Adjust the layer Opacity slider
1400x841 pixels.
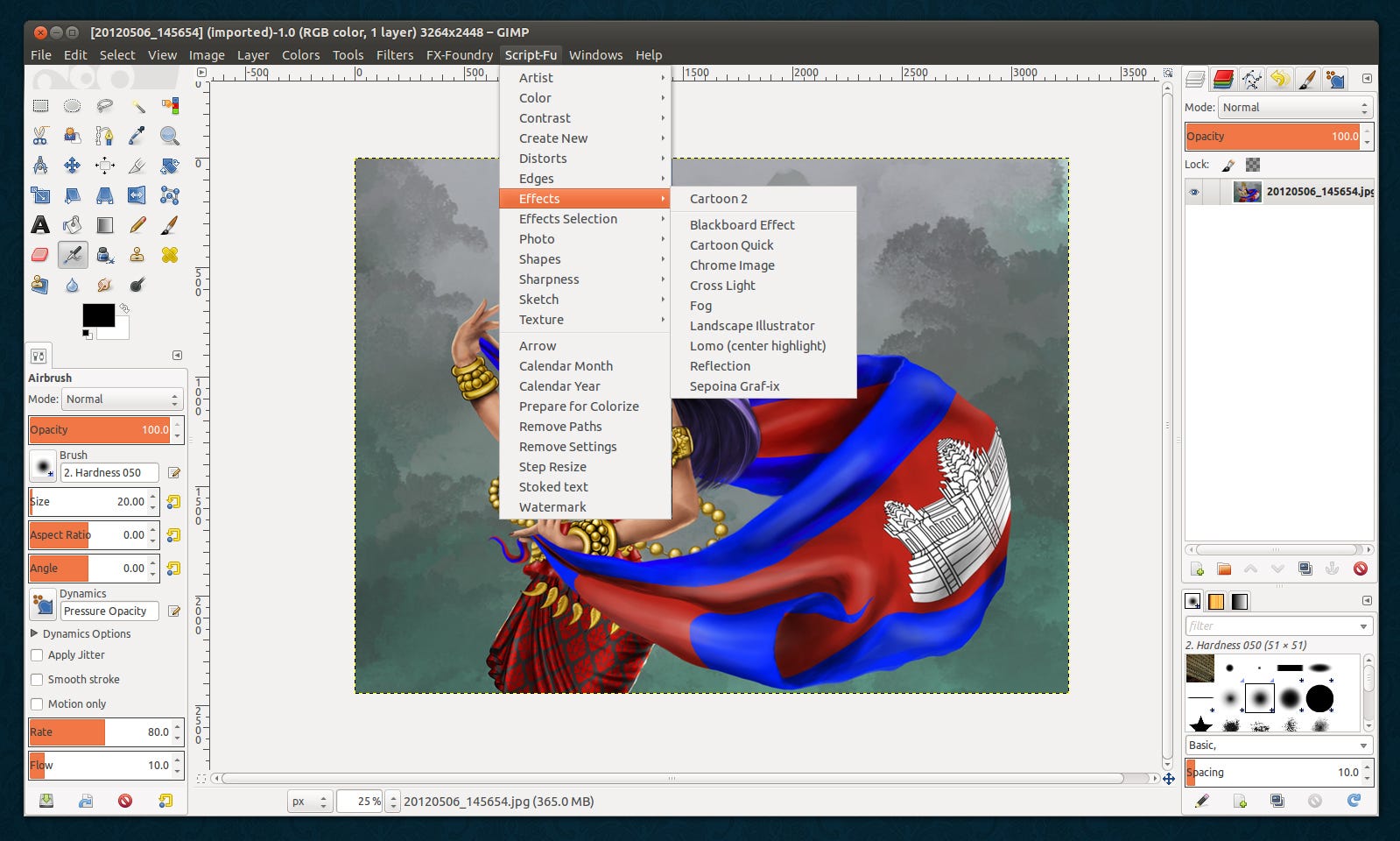click(x=1273, y=137)
